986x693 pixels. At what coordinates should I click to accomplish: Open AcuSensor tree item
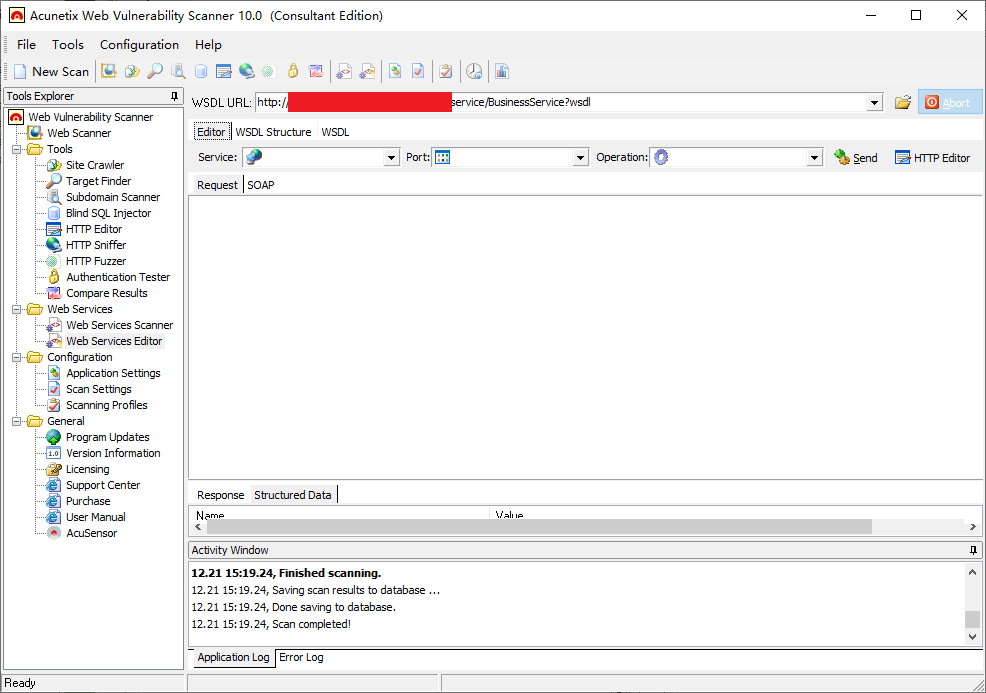92,533
